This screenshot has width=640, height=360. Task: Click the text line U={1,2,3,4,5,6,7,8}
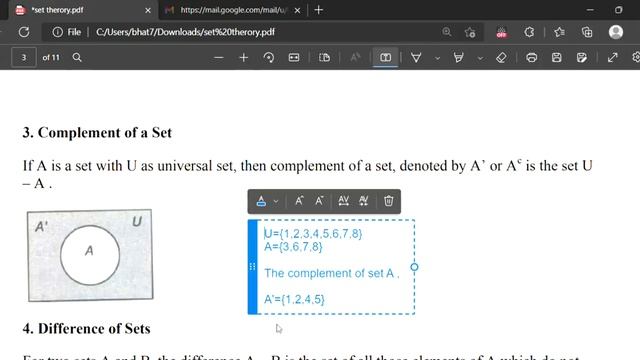313,233
